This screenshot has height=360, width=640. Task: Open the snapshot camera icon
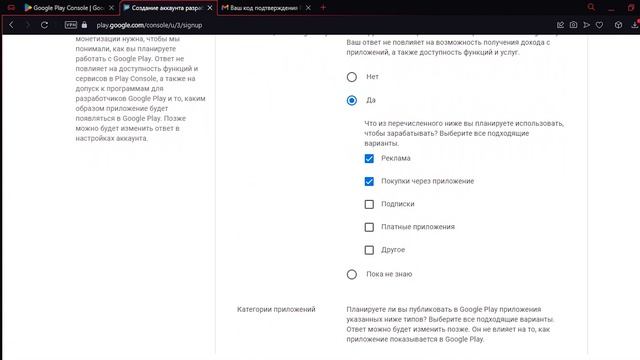click(573, 25)
